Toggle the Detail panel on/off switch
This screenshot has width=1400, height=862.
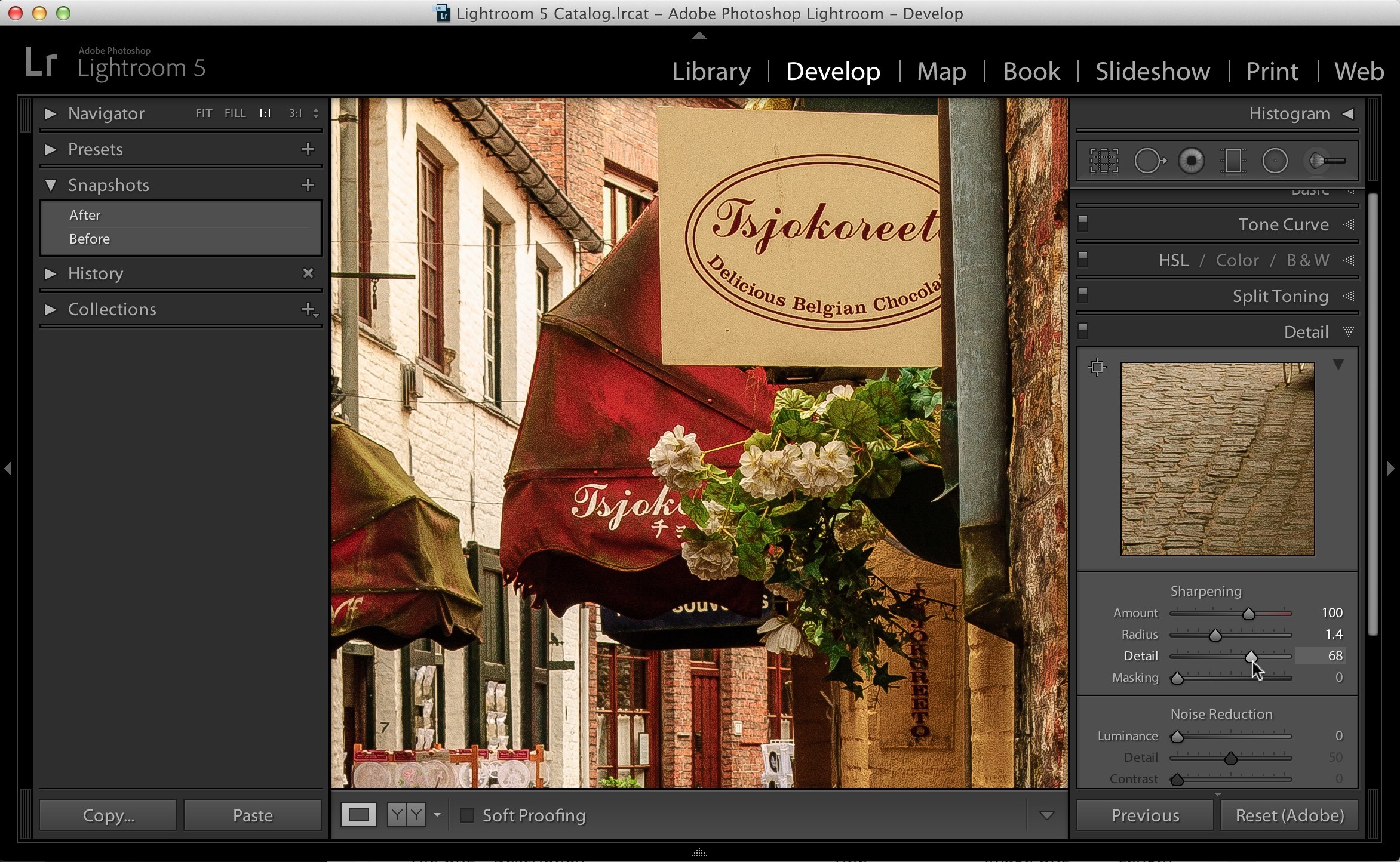click(1083, 331)
